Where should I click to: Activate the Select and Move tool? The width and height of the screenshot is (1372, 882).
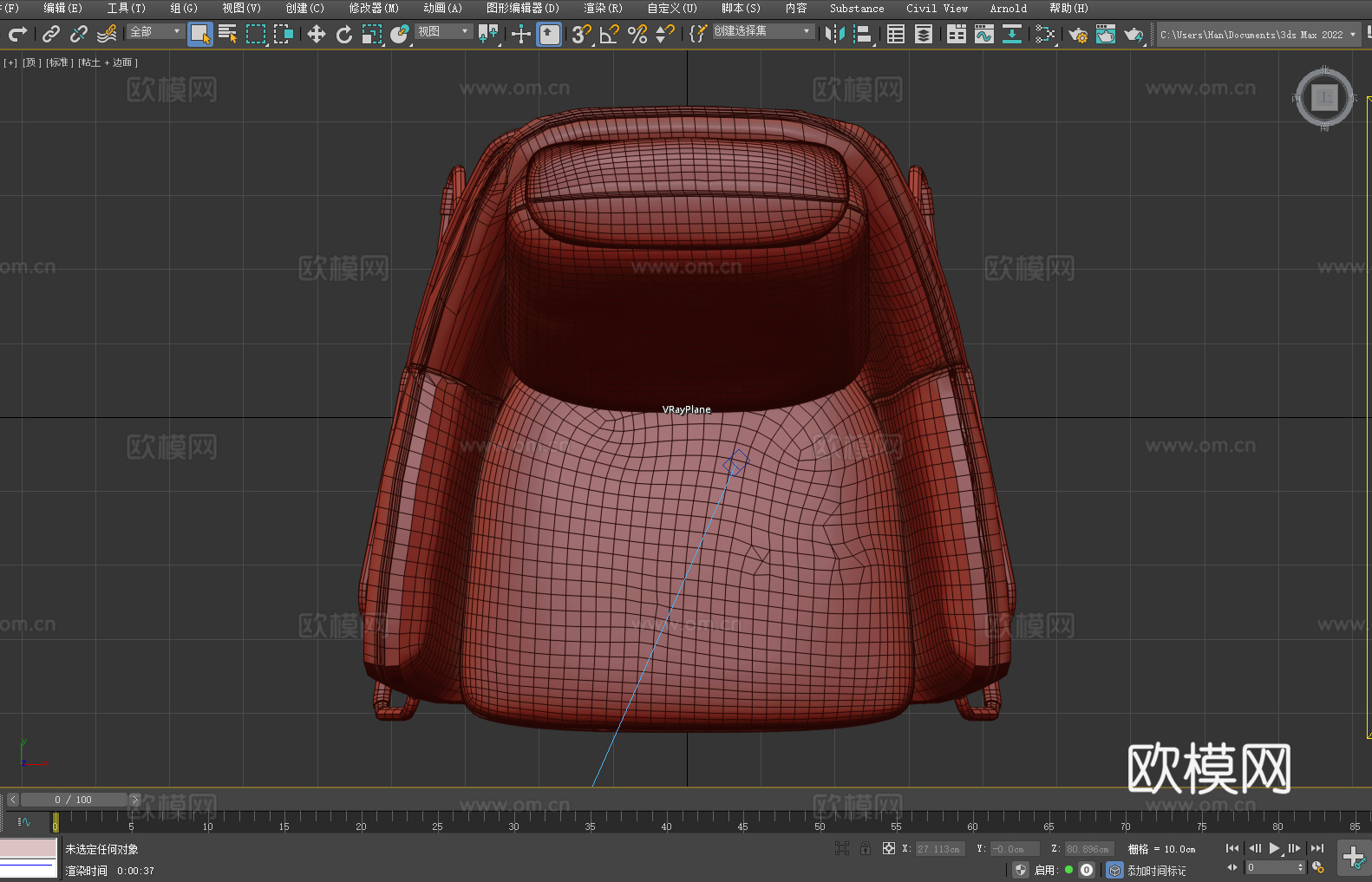tap(317, 34)
